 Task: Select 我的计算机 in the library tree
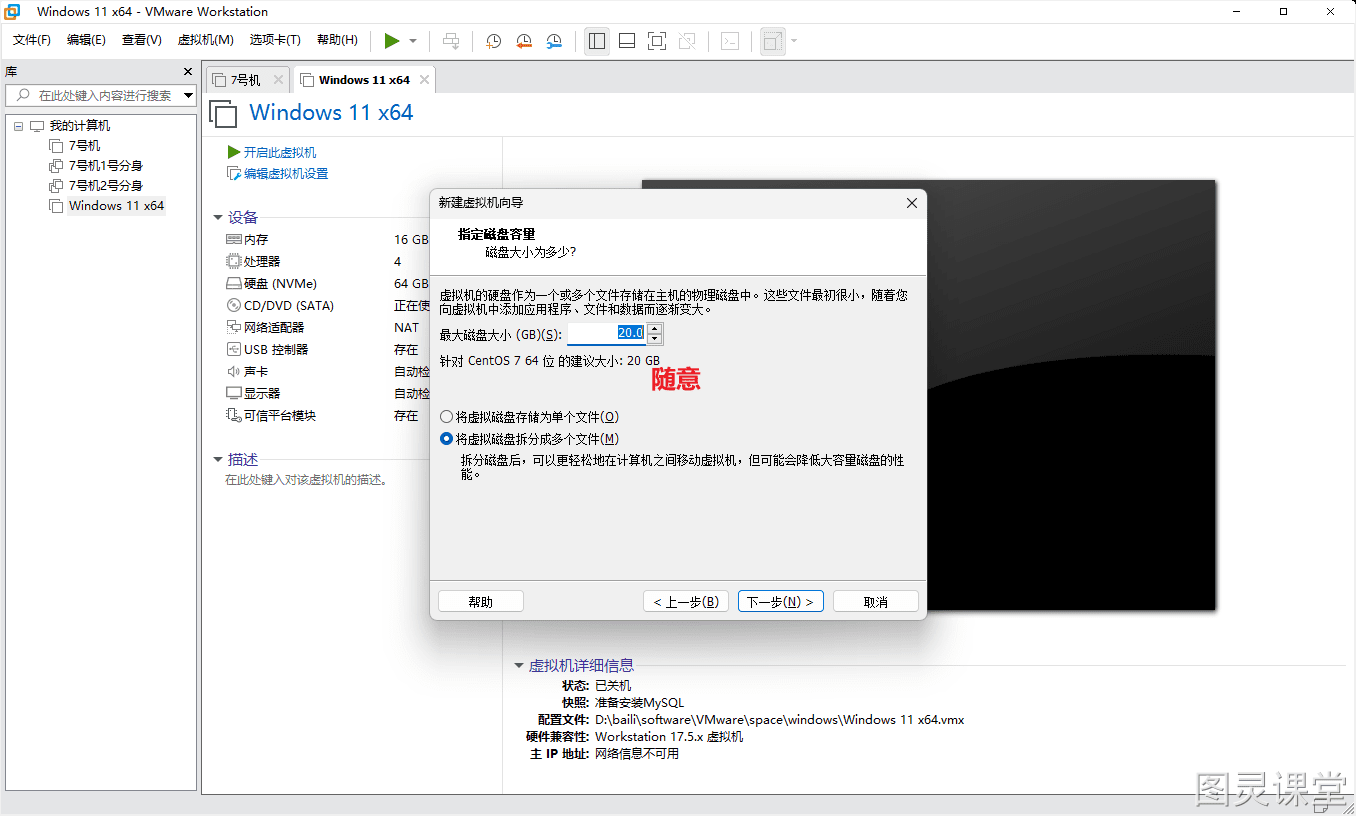[80, 126]
